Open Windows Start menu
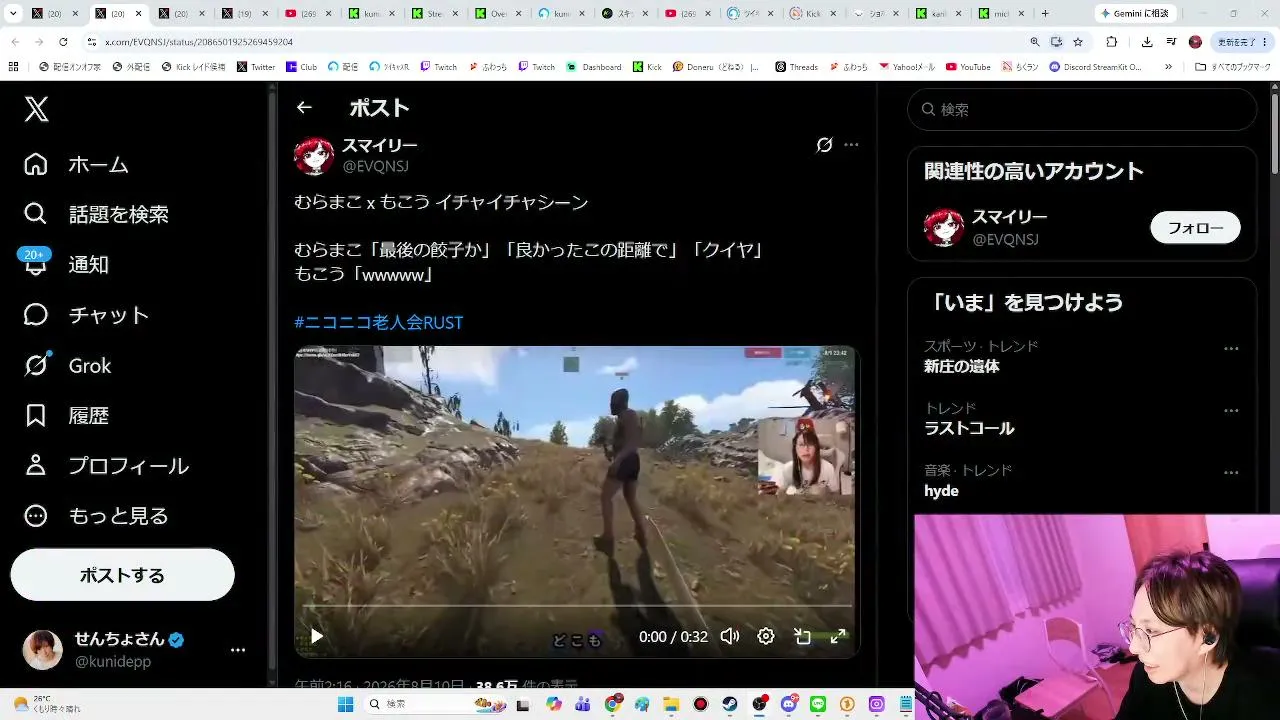Screen dimensions: 1280x720 [345, 704]
